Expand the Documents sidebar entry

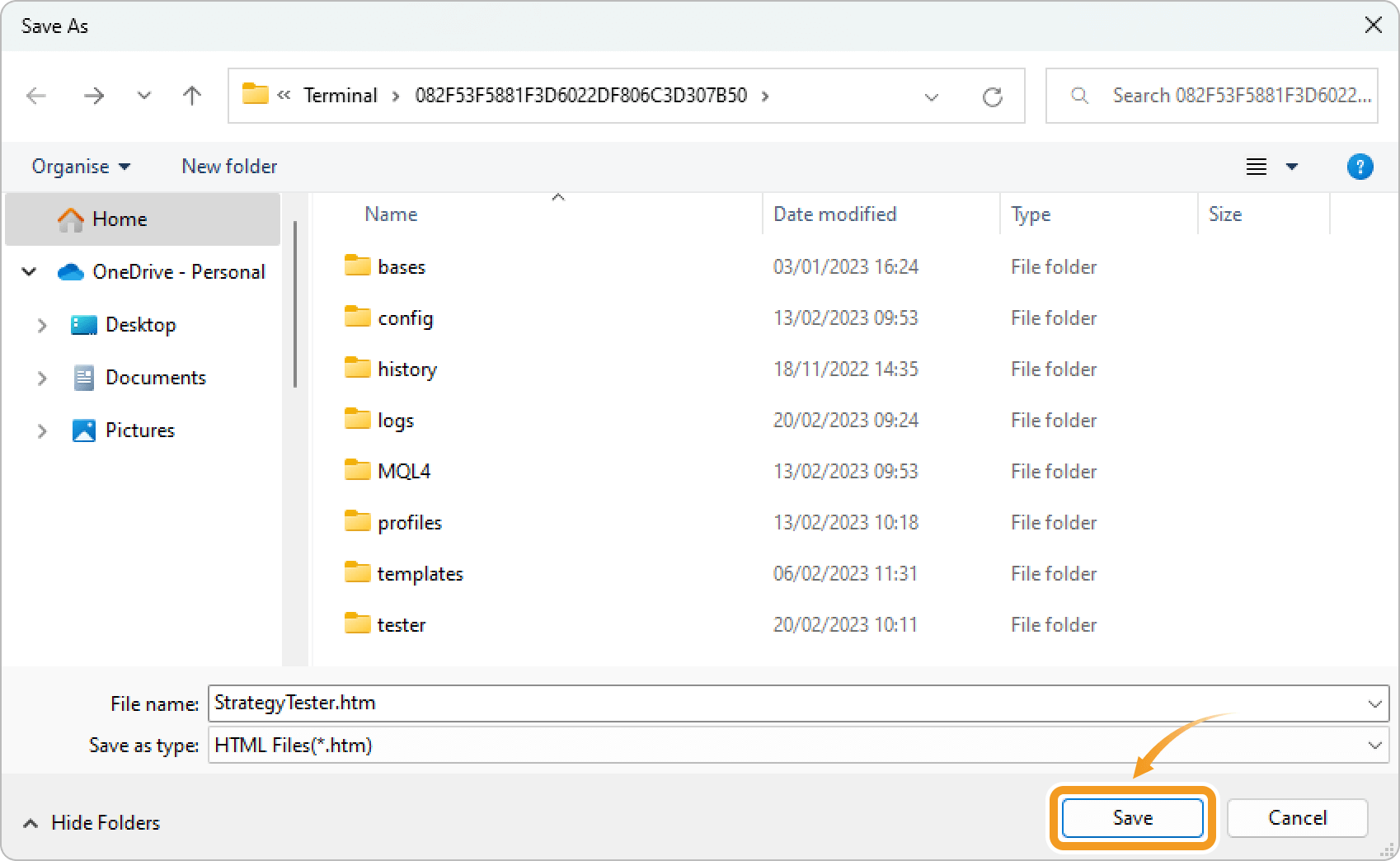tap(43, 378)
